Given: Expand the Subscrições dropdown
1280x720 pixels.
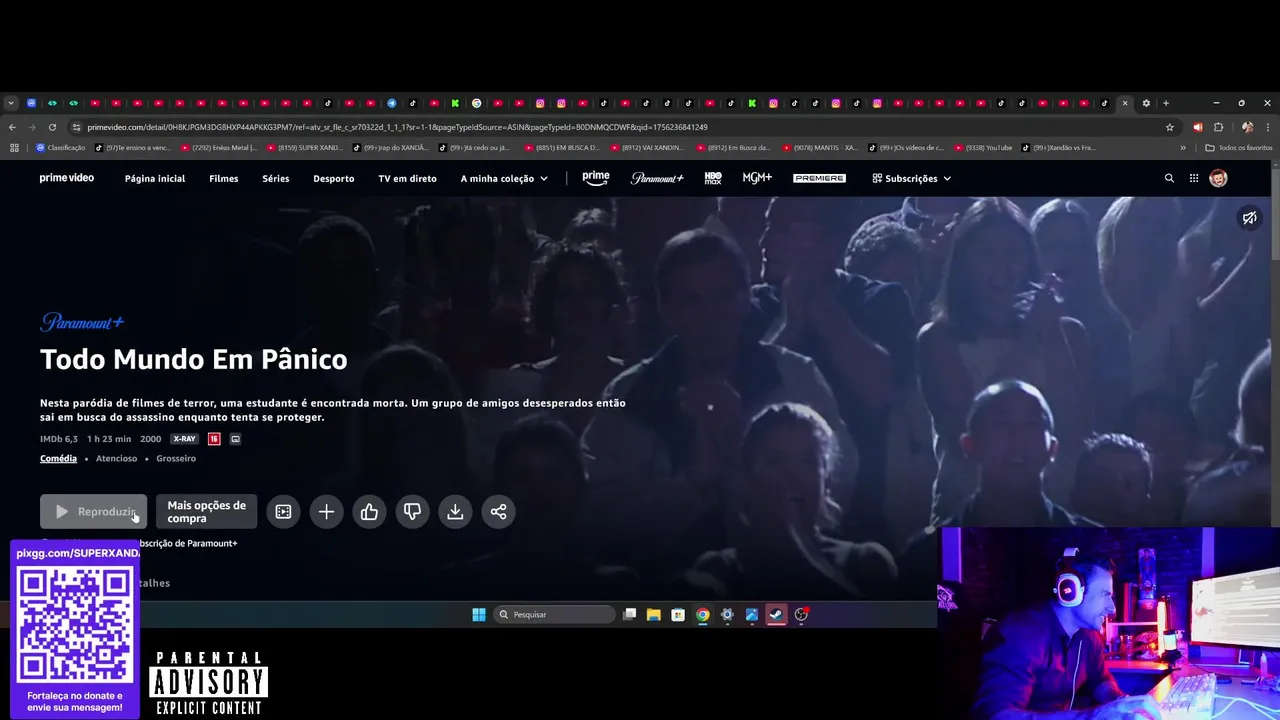Looking at the screenshot, I should point(911,178).
